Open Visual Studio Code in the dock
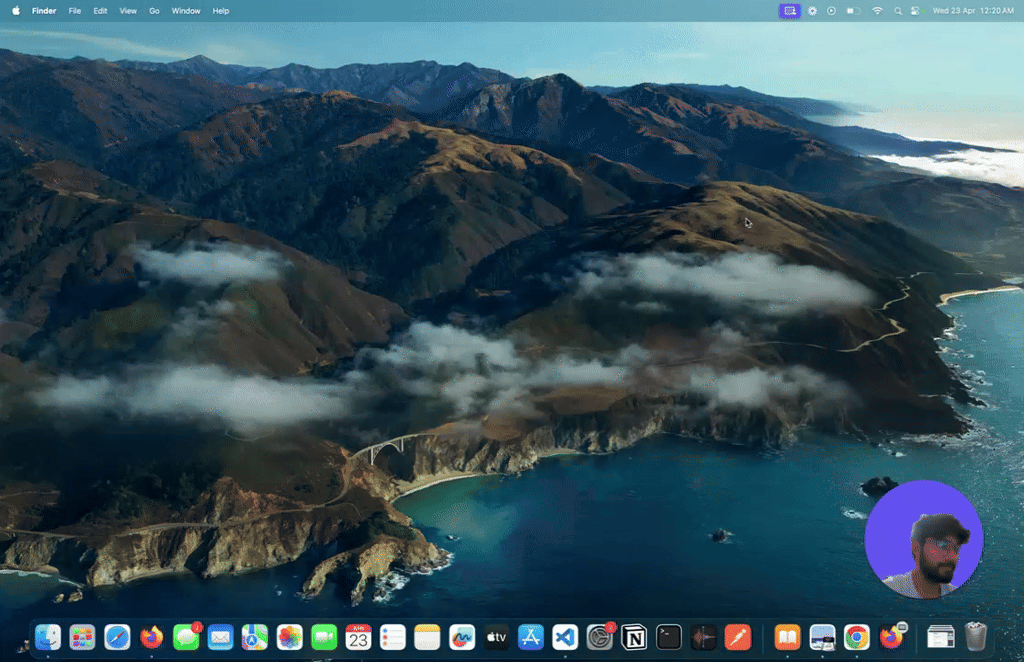This screenshot has height=662, width=1024. (x=565, y=637)
